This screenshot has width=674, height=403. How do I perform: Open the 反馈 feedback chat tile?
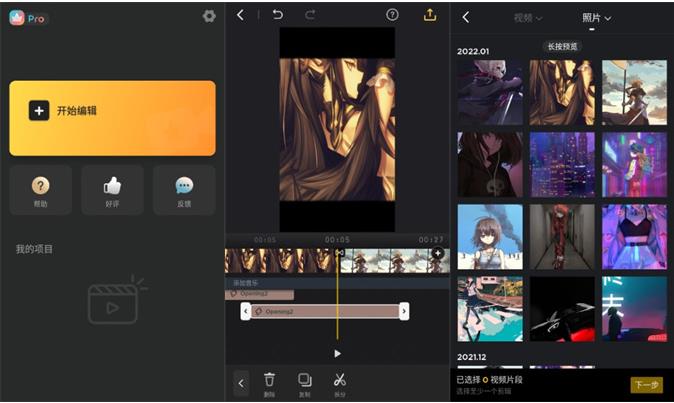click(x=184, y=190)
